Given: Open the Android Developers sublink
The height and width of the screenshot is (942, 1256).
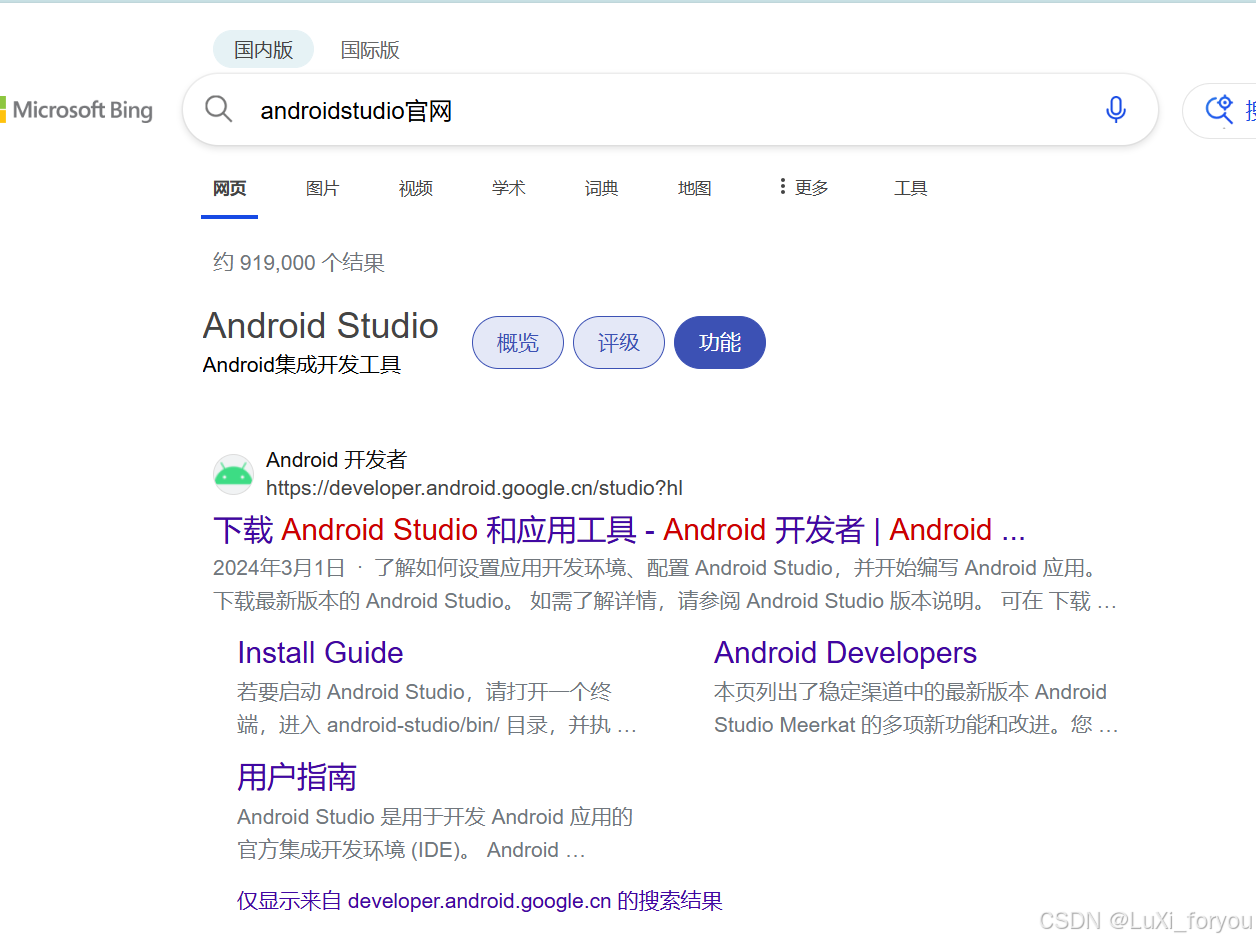Looking at the screenshot, I should pos(845,653).
